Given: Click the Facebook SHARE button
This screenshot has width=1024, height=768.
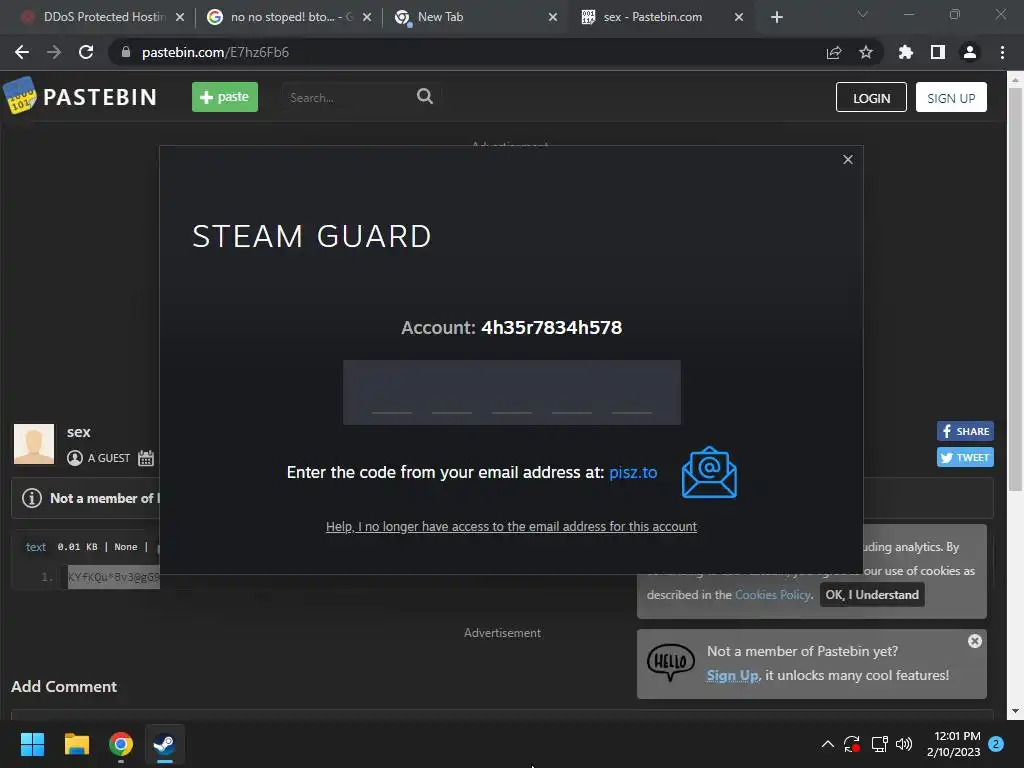Looking at the screenshot, I should (965, 431).
